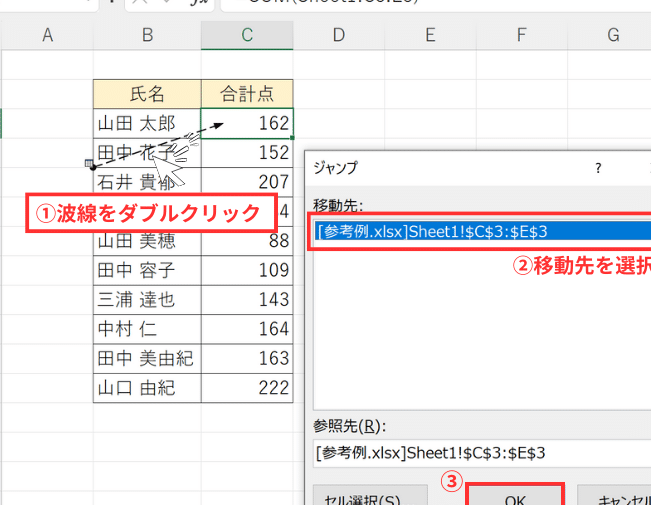
Task: Select column C header
Action: pos(247,36)
